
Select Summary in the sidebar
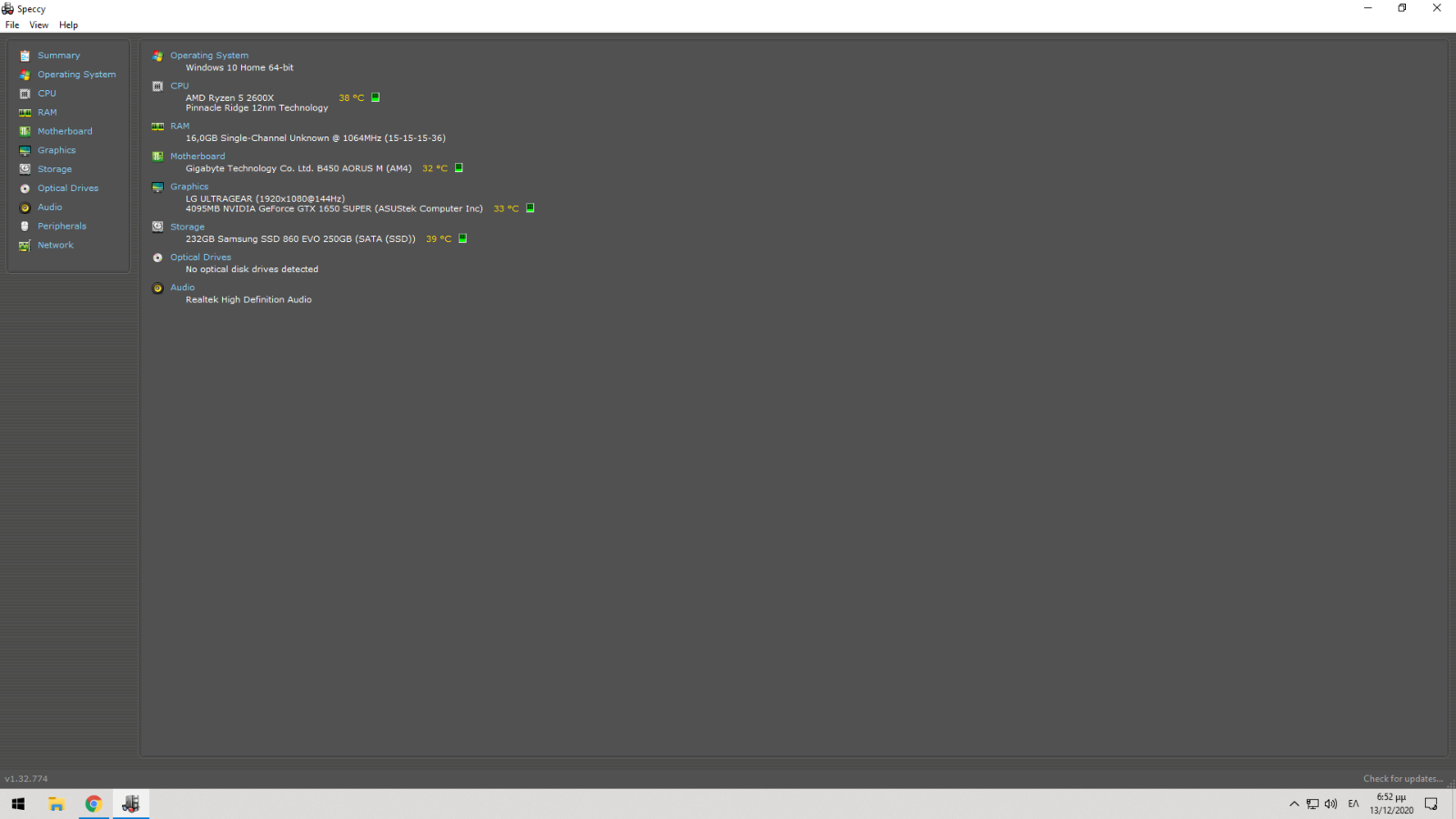coord(59,56)
